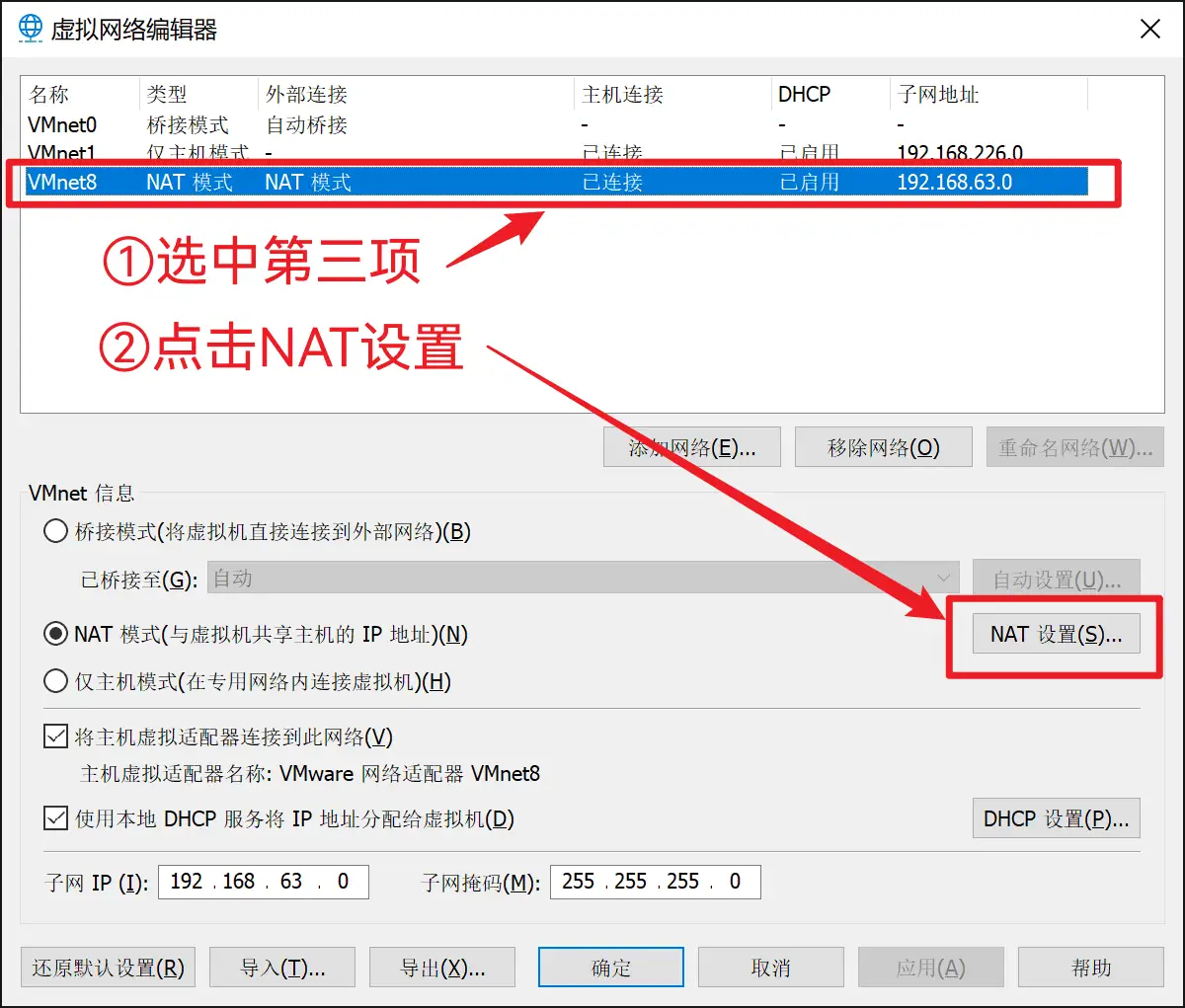The image size is (1185, 1008).
Task: Click the subnet IP input field
Action: tap(263, 882)
